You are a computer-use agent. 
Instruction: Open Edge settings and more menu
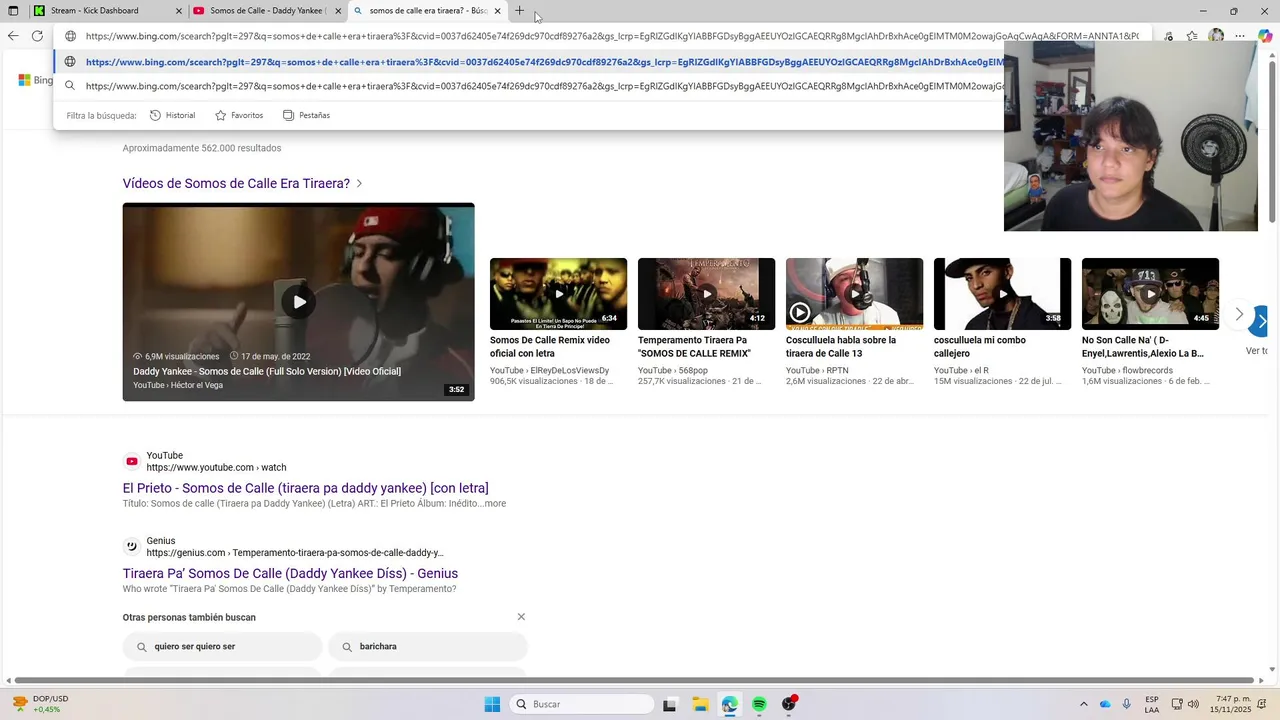tap(1240, 36)
